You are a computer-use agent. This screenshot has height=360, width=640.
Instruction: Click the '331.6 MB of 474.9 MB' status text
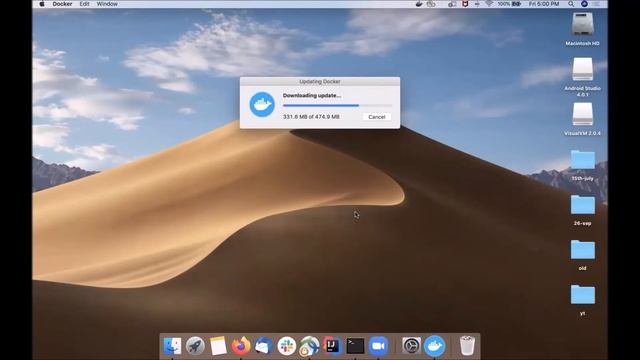tap(311, 117)
